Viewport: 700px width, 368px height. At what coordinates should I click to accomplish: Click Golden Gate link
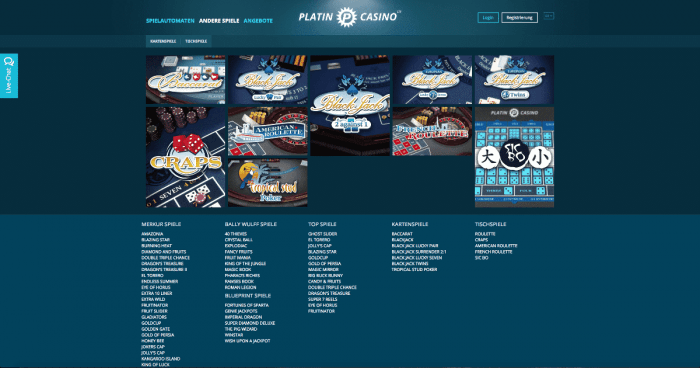(156, 329)
